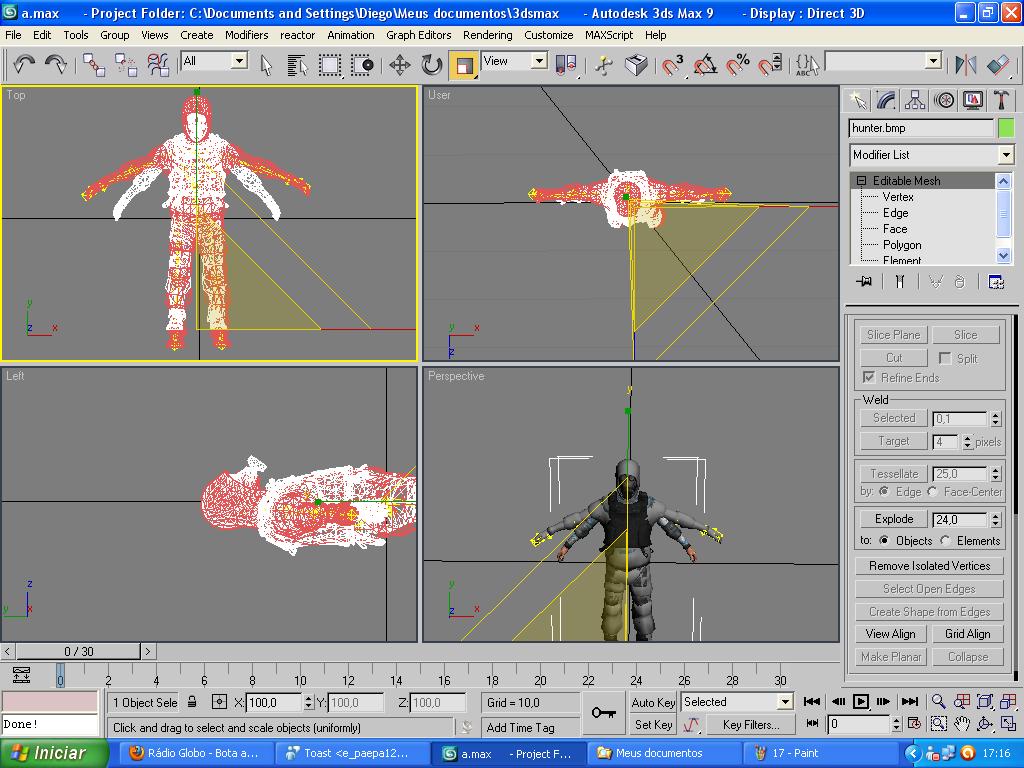This screenshot has width=1024, height=768.
Task: Activate the Select and Move tool
Action: pos(400,65)
